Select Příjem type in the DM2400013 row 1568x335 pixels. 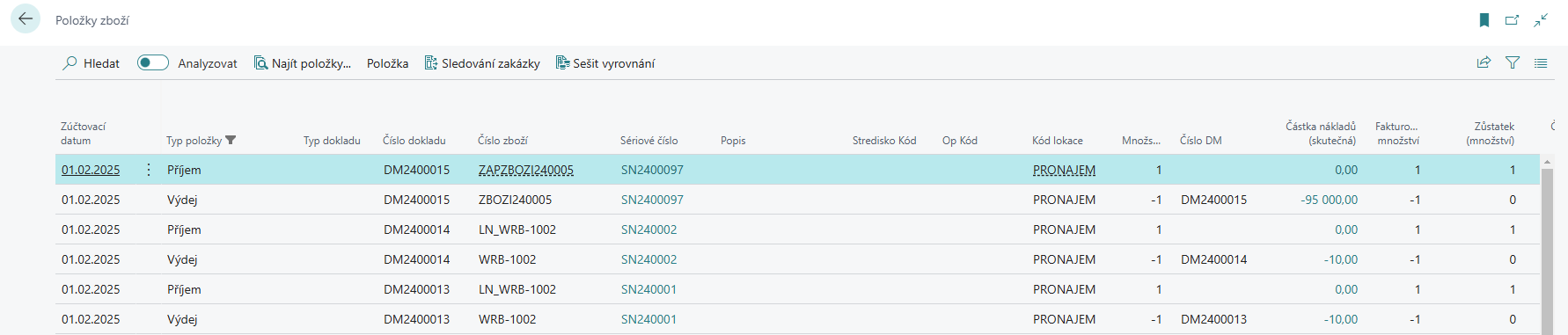pos(184,289)
